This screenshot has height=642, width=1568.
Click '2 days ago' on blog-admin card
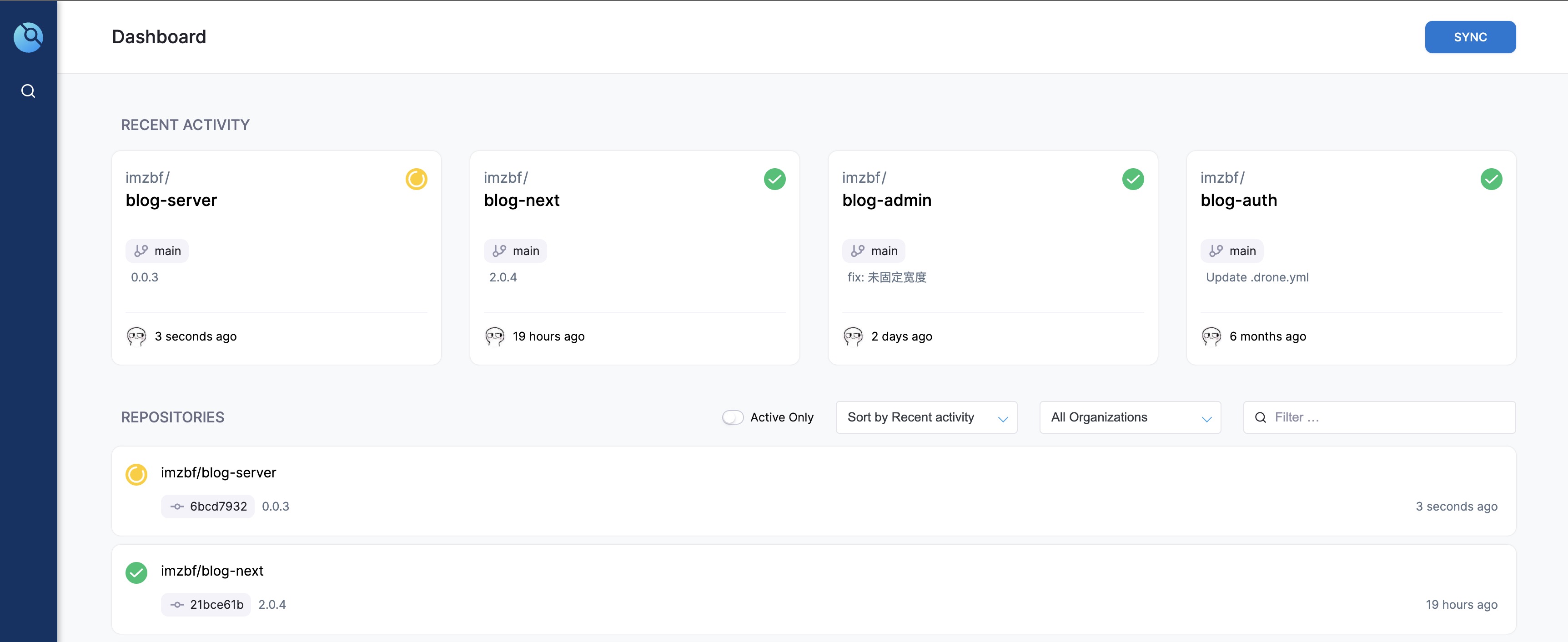coord(901,336)
